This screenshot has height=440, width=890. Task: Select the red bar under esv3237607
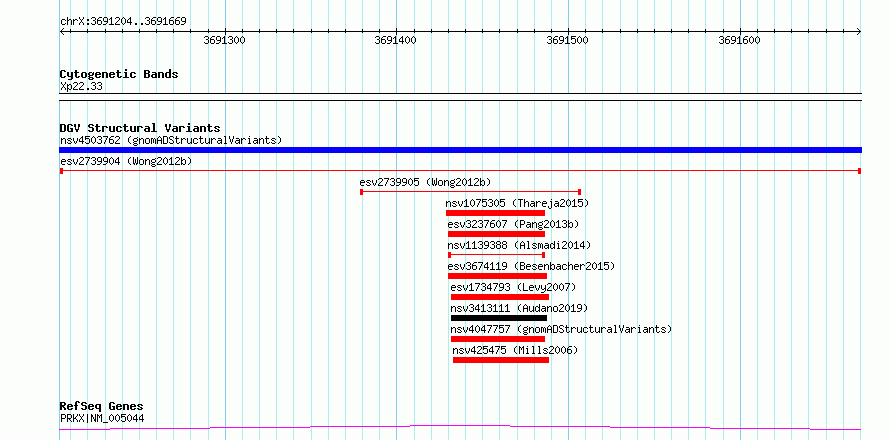[x=496, y=234]
